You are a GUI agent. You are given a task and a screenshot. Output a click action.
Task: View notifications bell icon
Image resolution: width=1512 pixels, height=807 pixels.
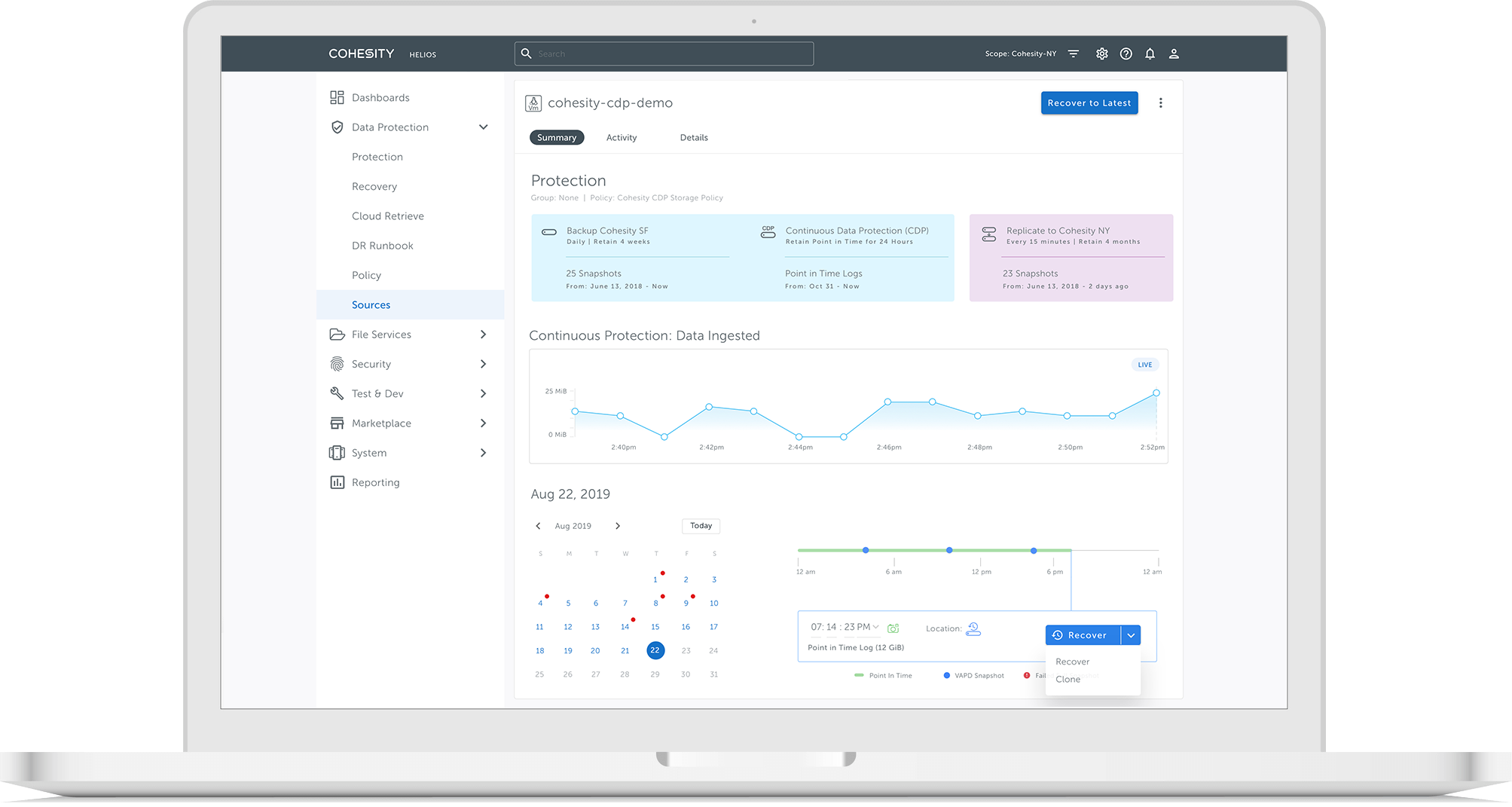1150,53
